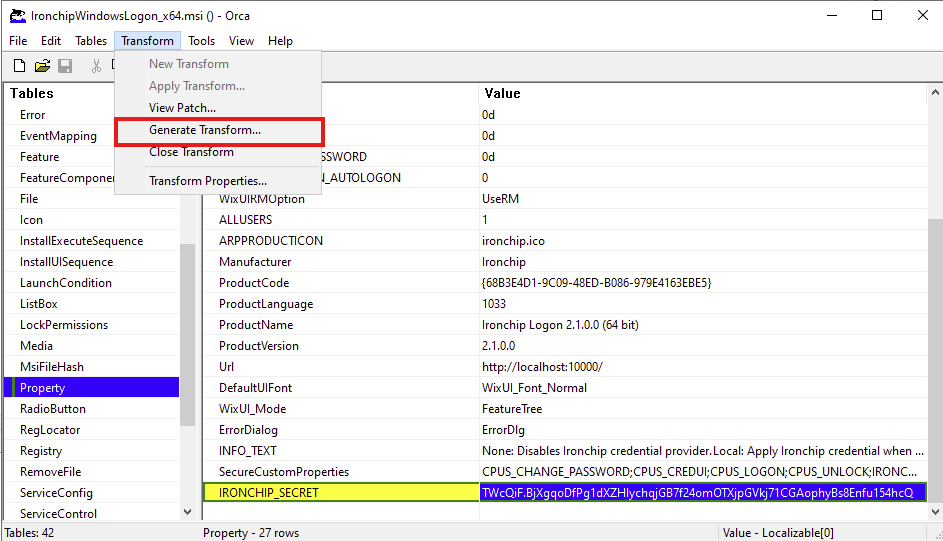Choose Generate Transform from the menu
Viewport: 943px width, 541px height.
205,130
